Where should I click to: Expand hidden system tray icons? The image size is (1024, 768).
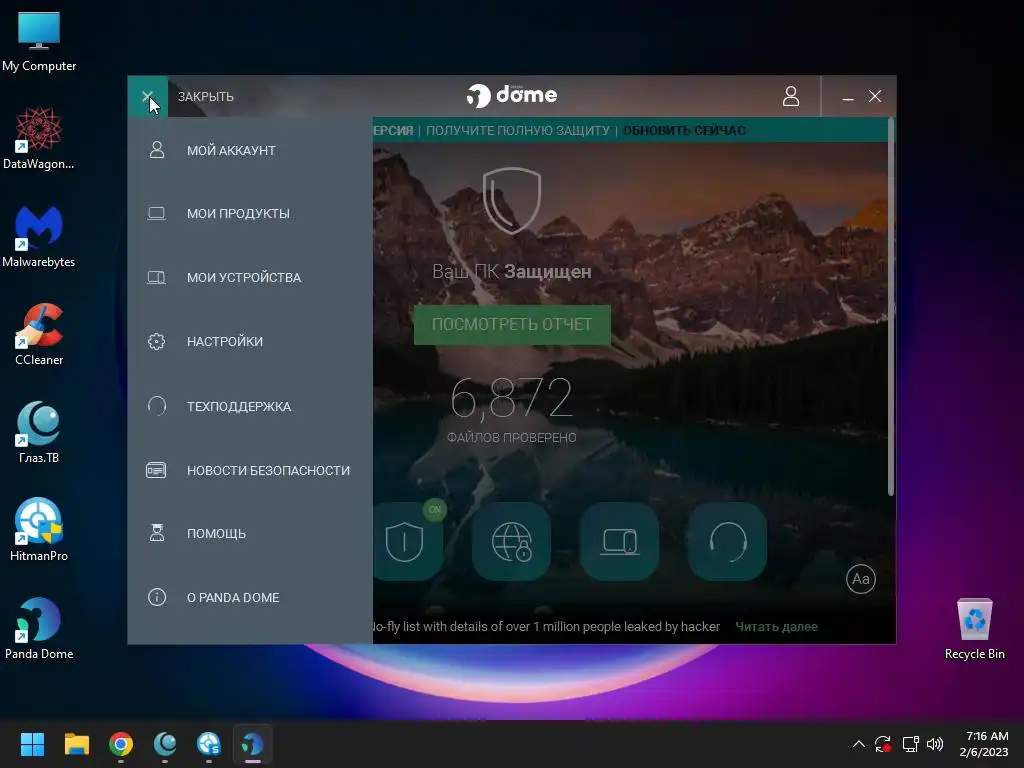[859, 744]
